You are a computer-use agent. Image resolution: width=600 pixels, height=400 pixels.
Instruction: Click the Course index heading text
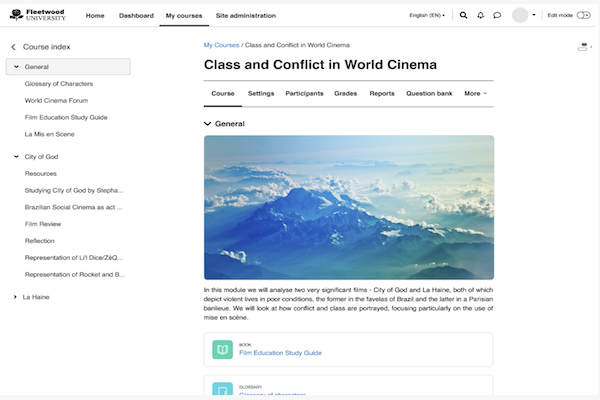click(47, 47)
